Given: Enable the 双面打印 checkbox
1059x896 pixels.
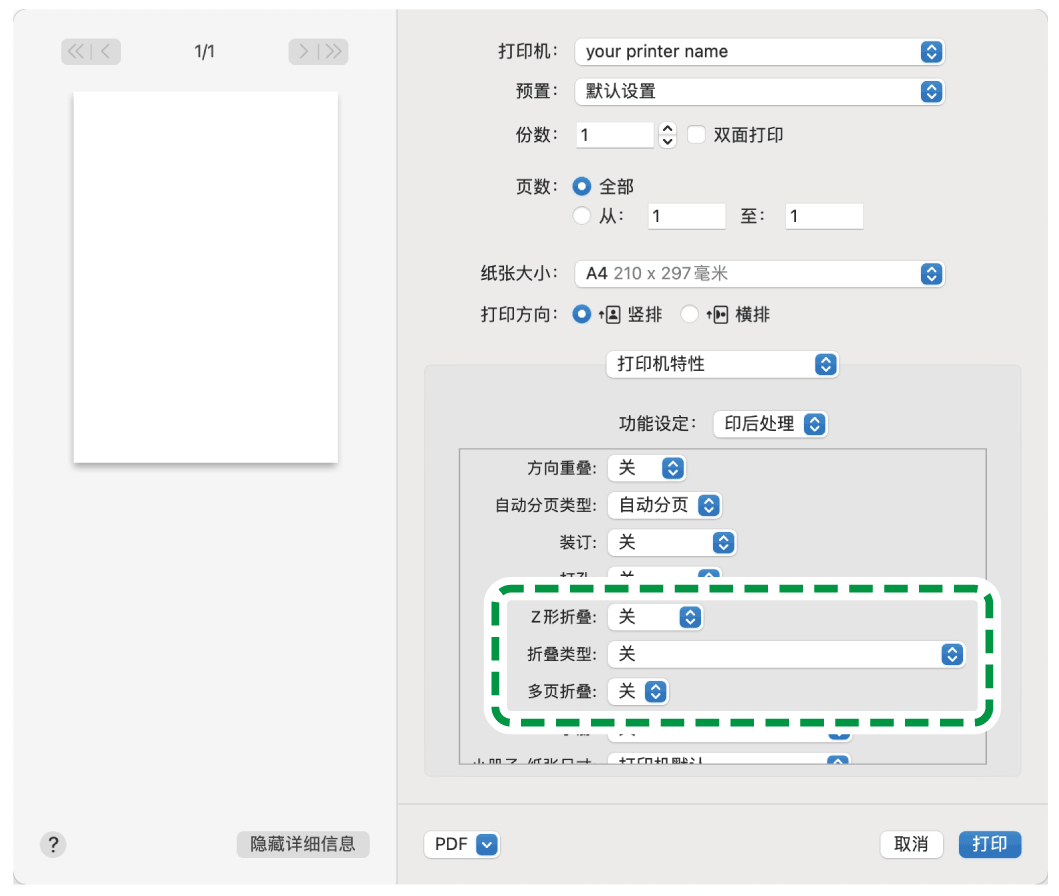Looking at the screenshot, I should click(696, 134).
